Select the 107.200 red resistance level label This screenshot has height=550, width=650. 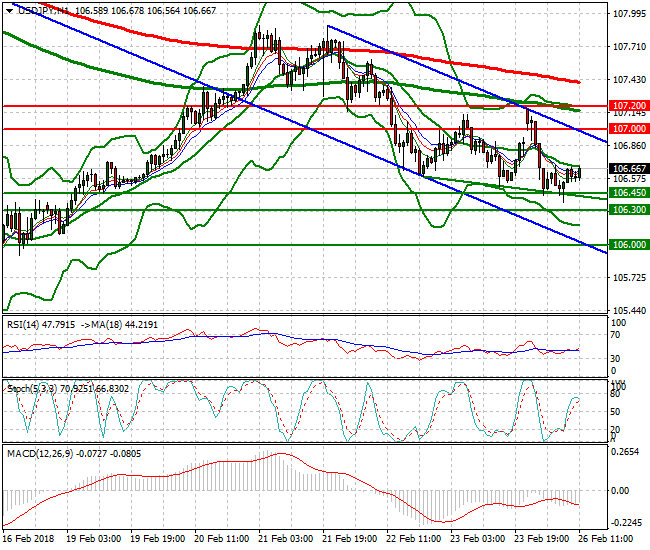click(629, 106)
